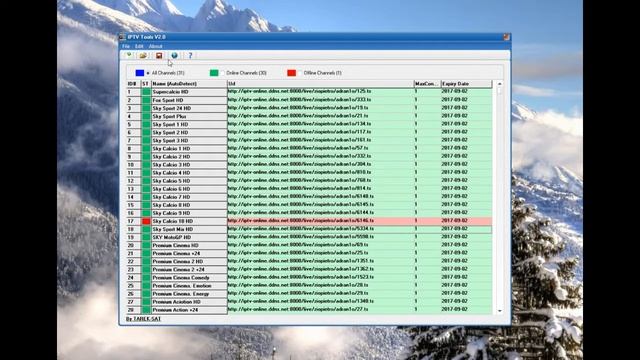
Task: Open the About menu
Action: (x=155, y=46)
